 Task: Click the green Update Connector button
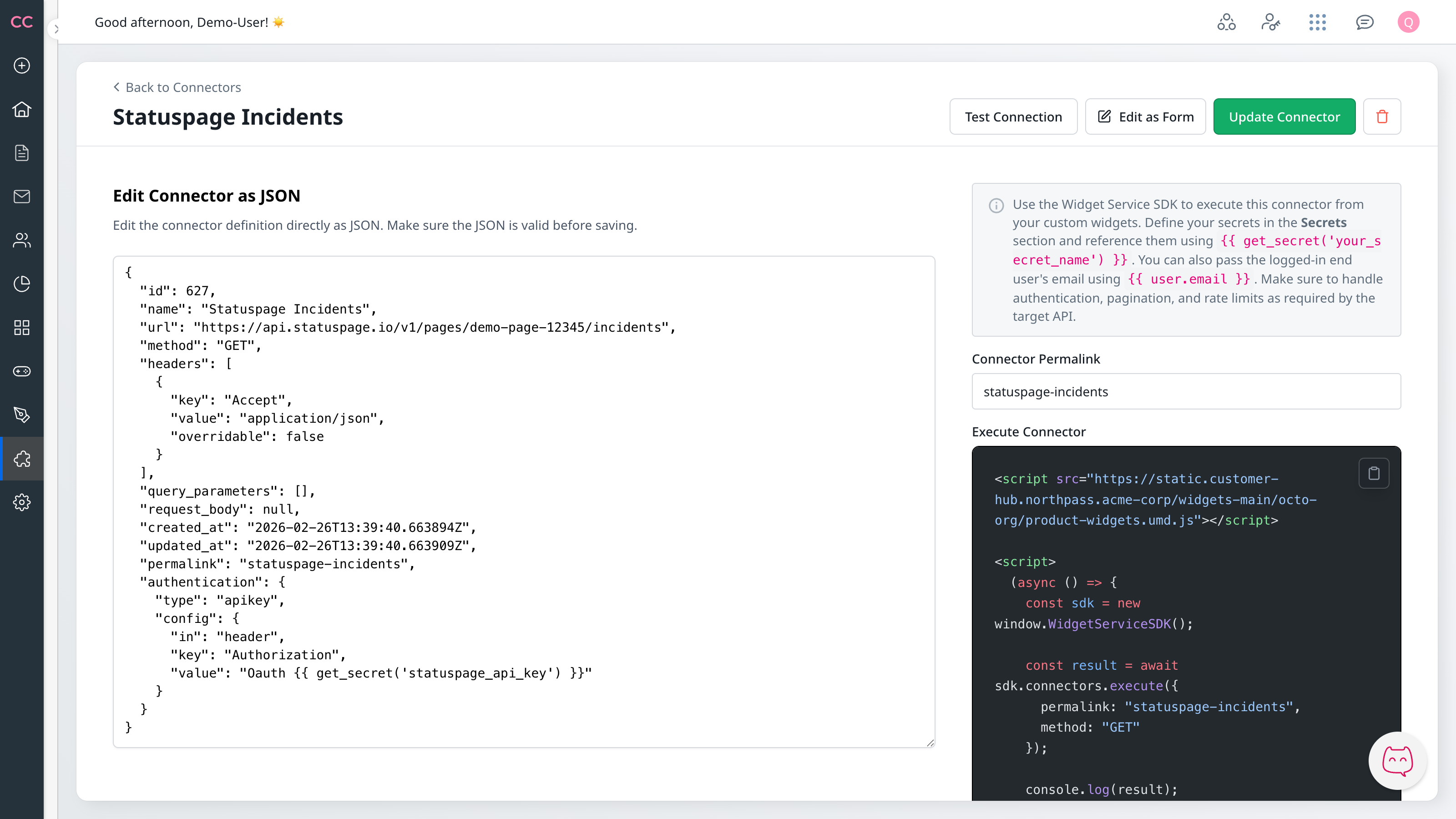1284,116
